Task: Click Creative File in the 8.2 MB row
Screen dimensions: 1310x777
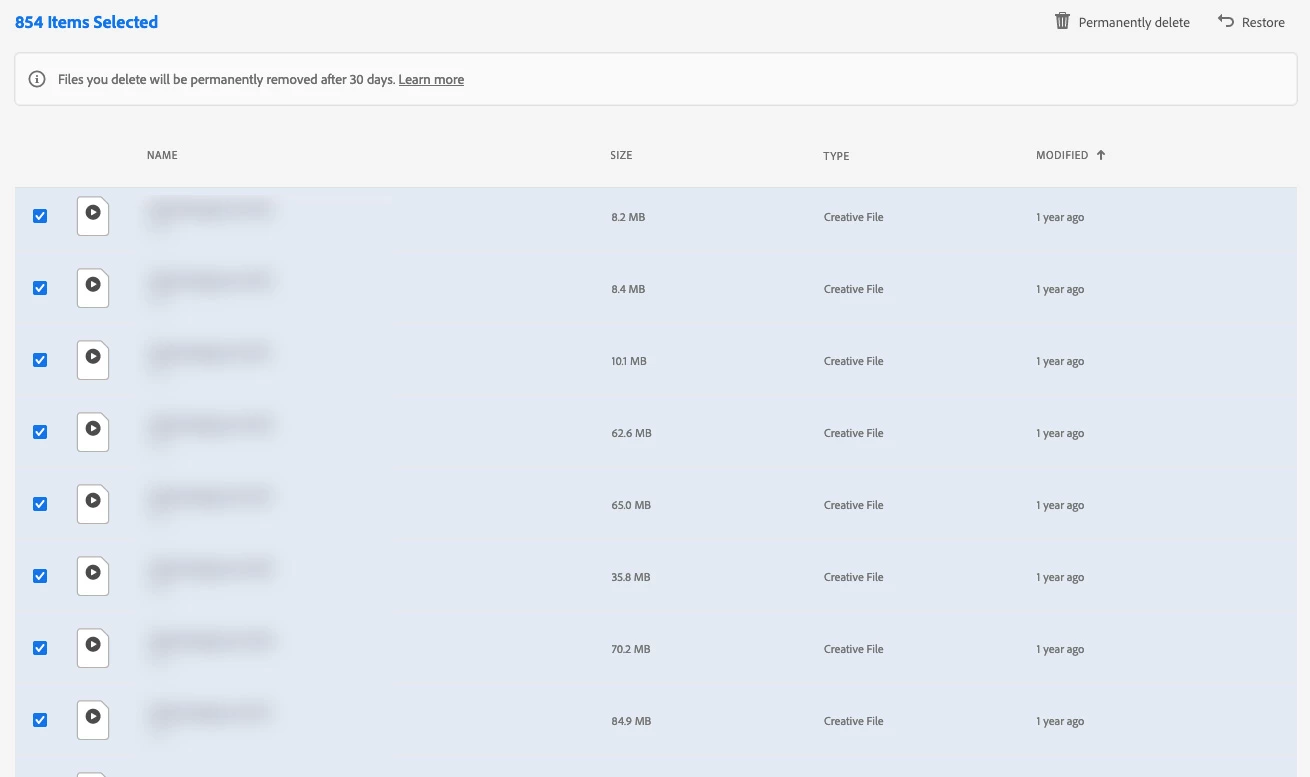Action: coord(853,217)
